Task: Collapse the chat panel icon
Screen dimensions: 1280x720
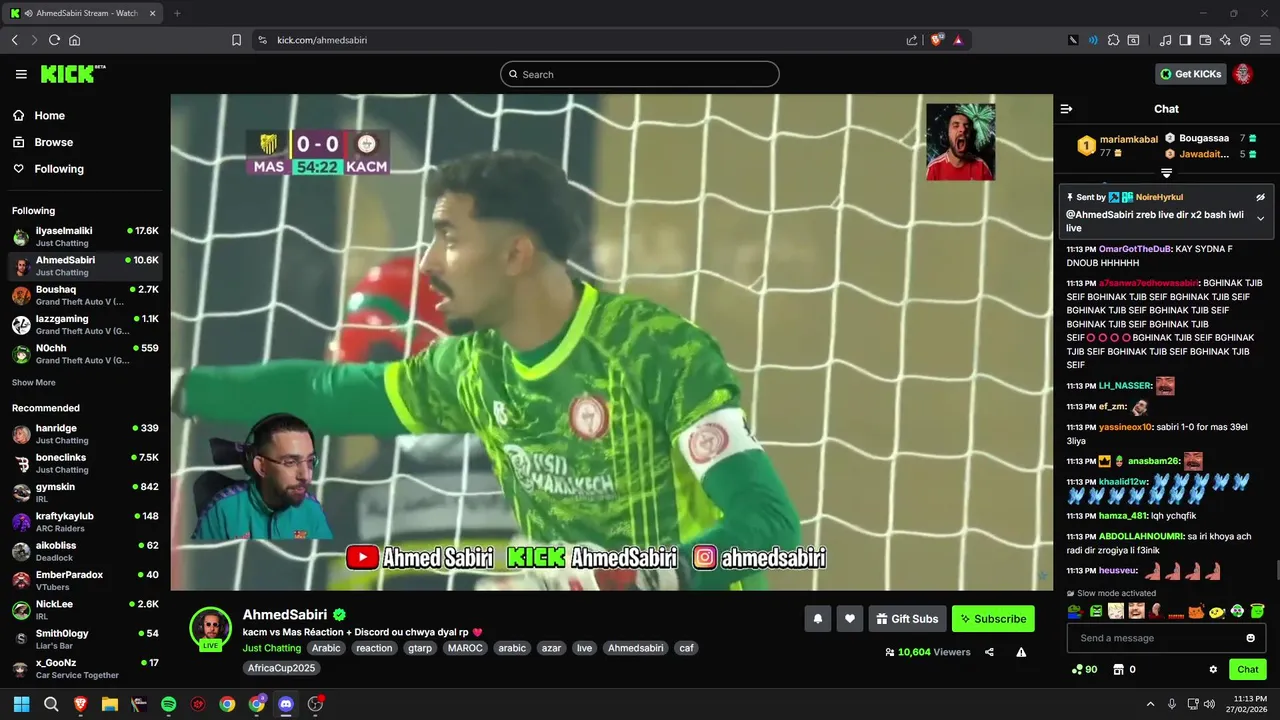Action: (x=1066, y=109)
